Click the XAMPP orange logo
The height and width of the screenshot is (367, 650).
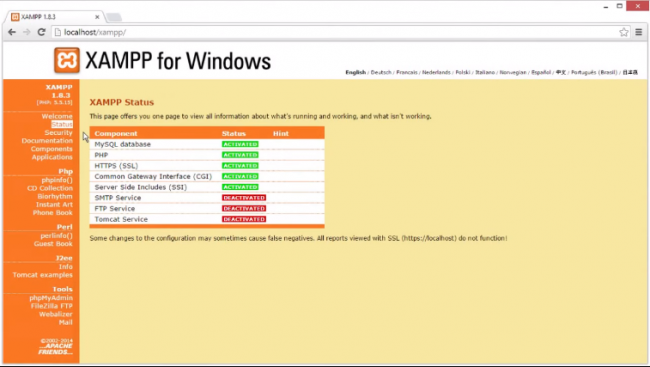pos(67,60)
